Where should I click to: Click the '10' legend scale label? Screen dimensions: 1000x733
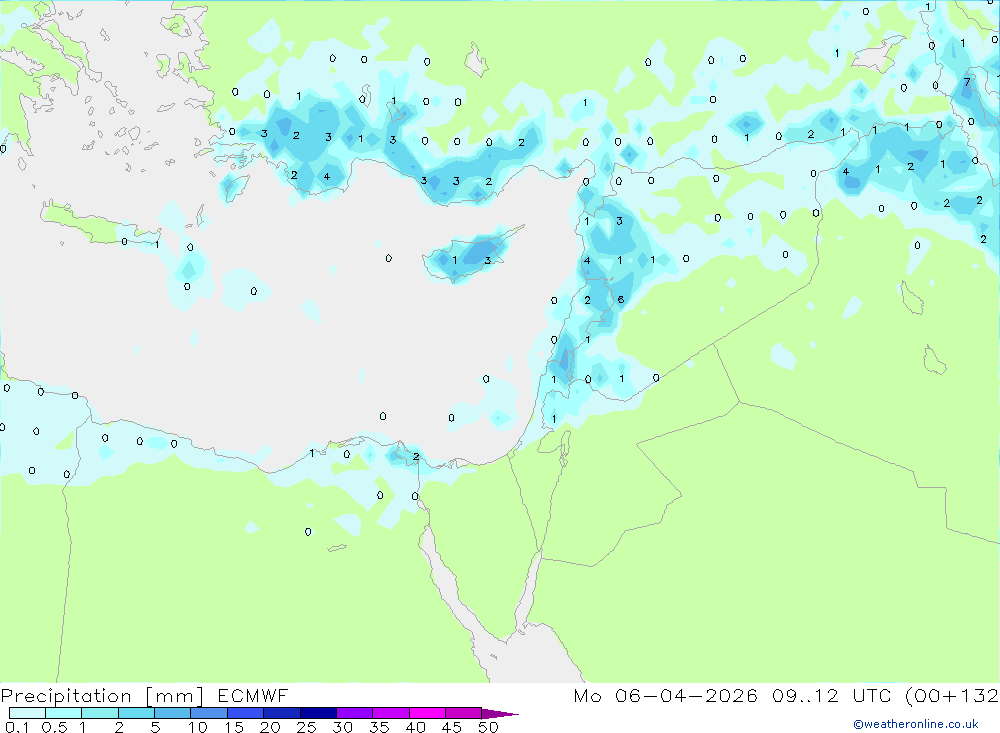tap(198, 727)
